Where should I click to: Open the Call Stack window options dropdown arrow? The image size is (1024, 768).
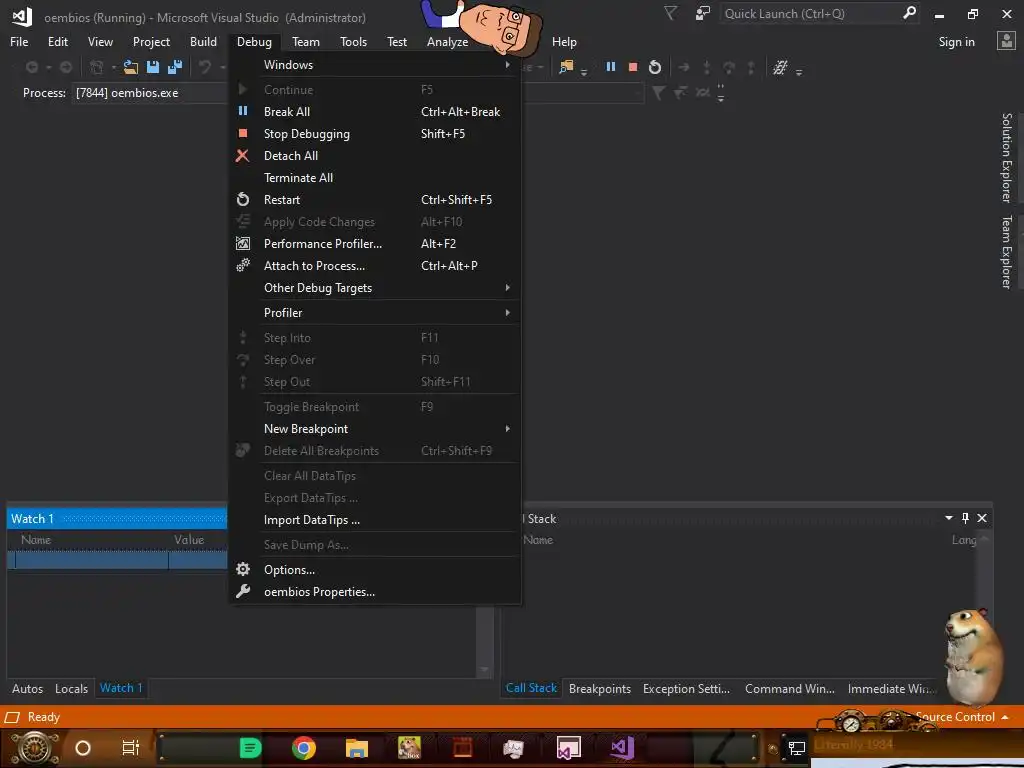(949, 518)
